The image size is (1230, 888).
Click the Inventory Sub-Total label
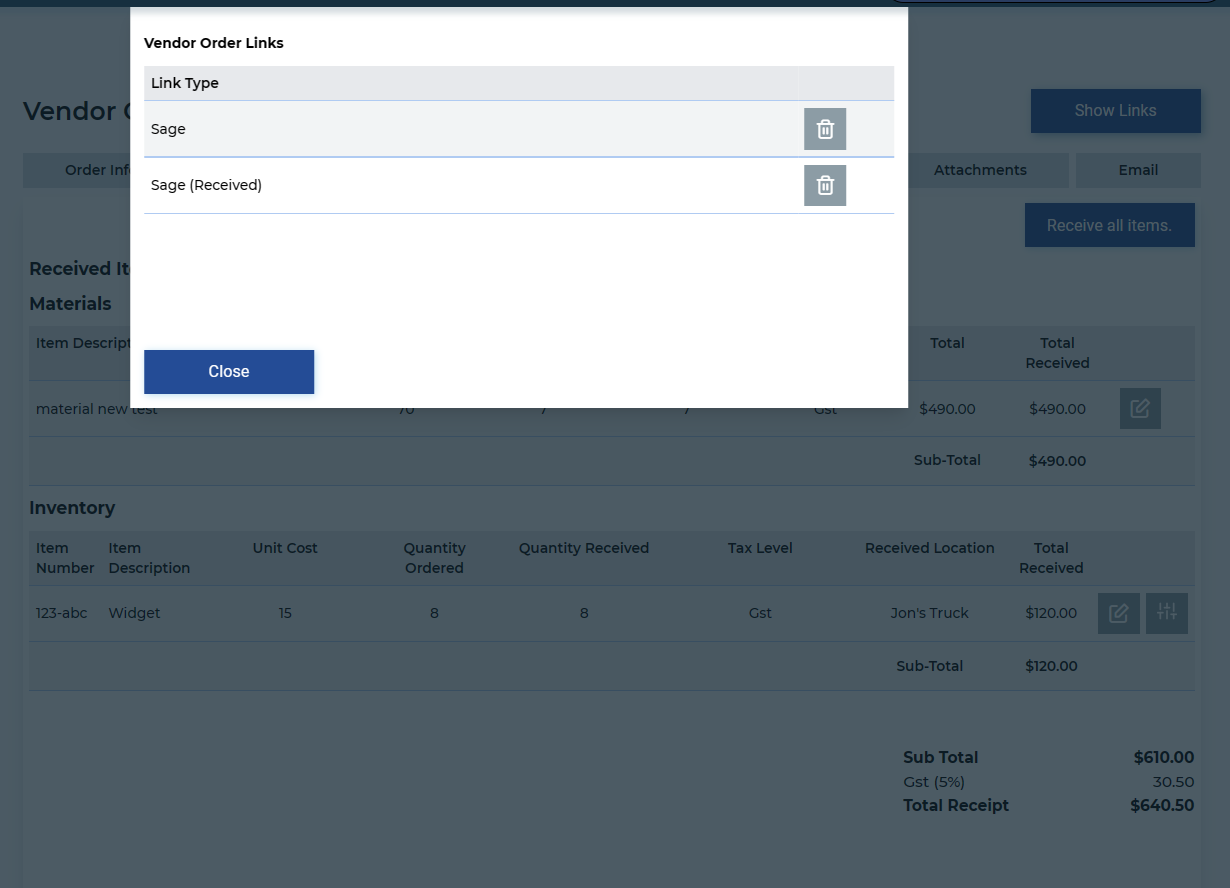(x=930, y=666)
